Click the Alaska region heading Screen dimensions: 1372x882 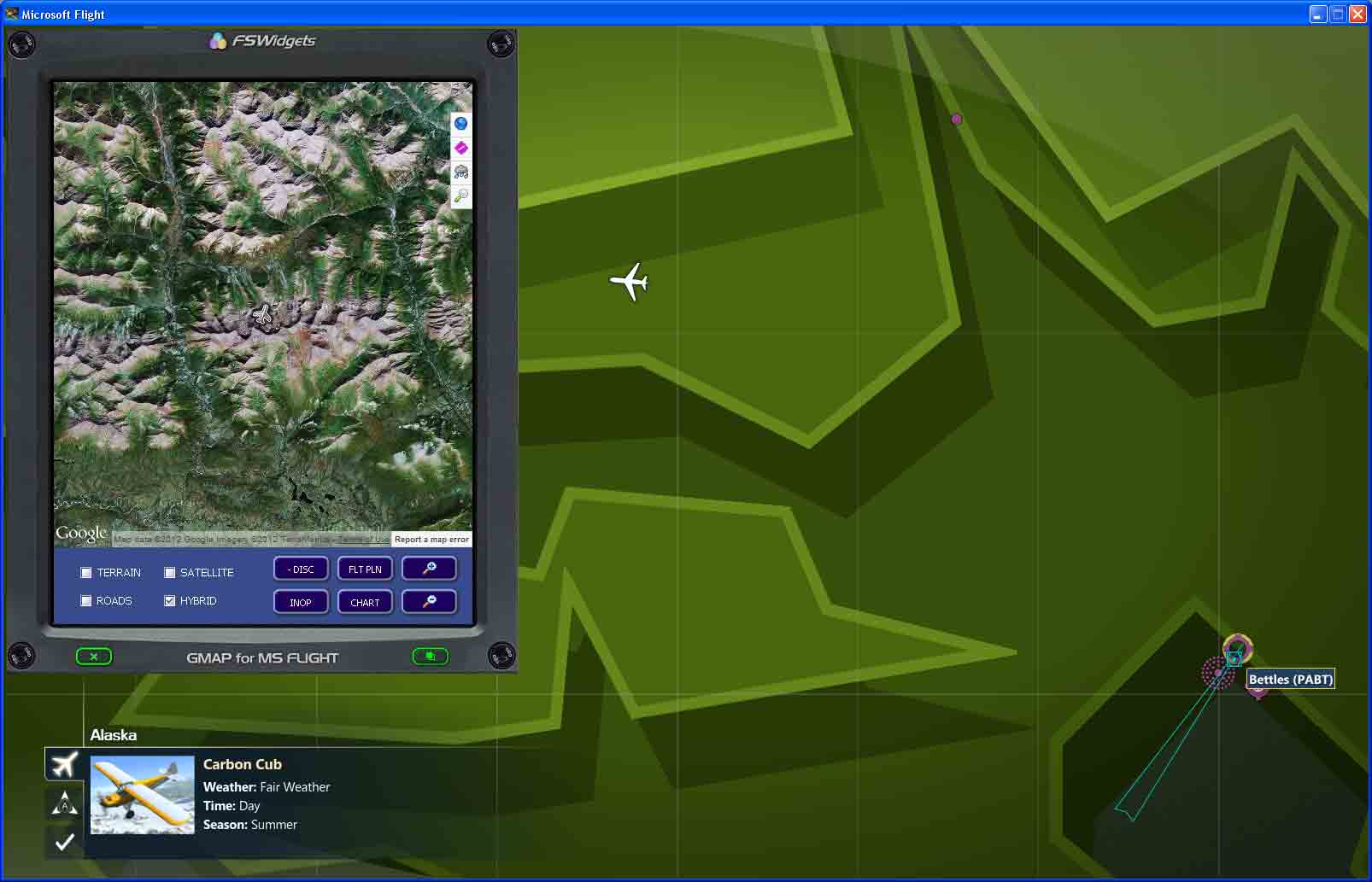pyautogui.click(x=114, y=735)
